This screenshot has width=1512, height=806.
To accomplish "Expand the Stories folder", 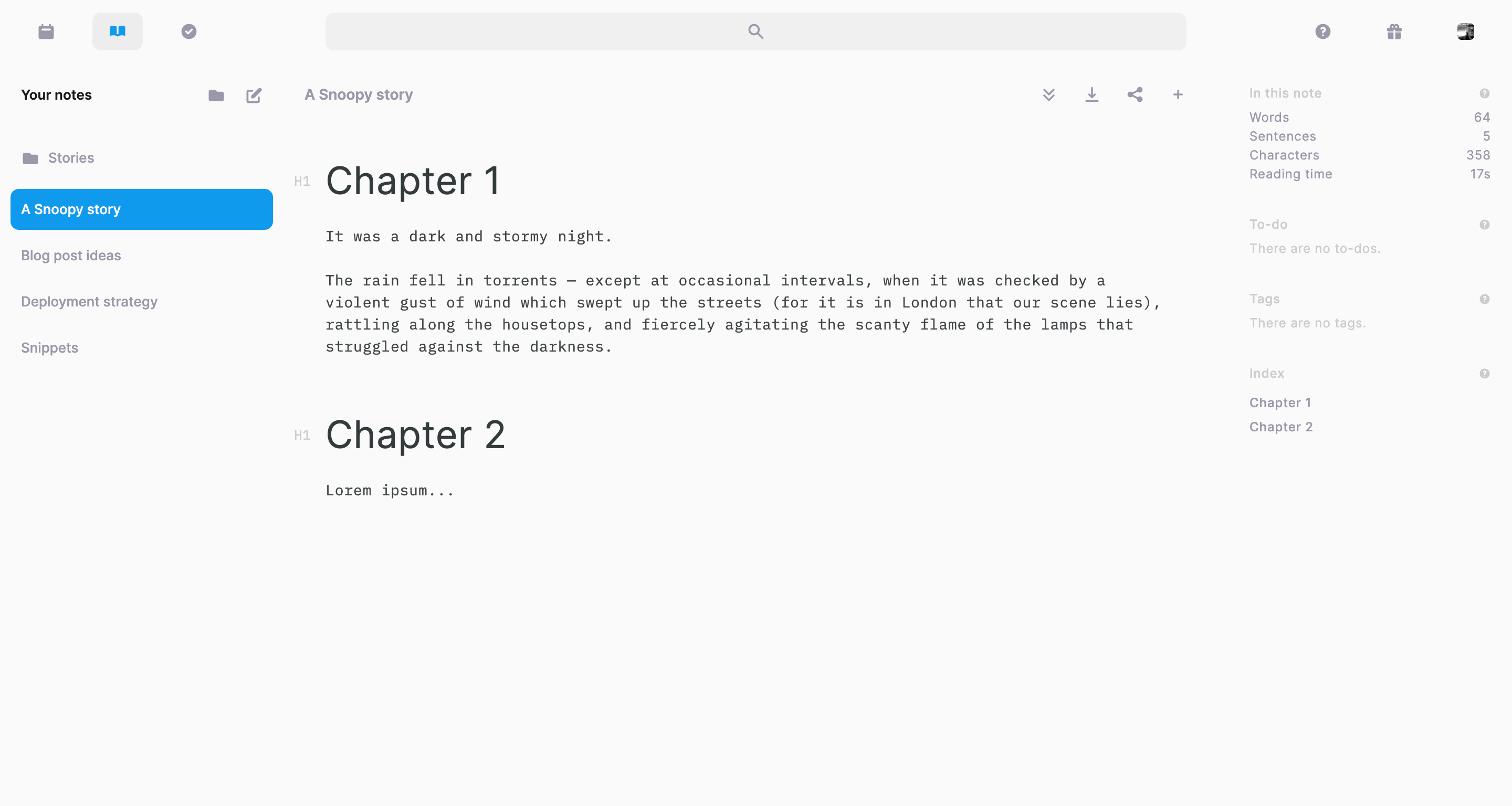I will tap(70, 158).
